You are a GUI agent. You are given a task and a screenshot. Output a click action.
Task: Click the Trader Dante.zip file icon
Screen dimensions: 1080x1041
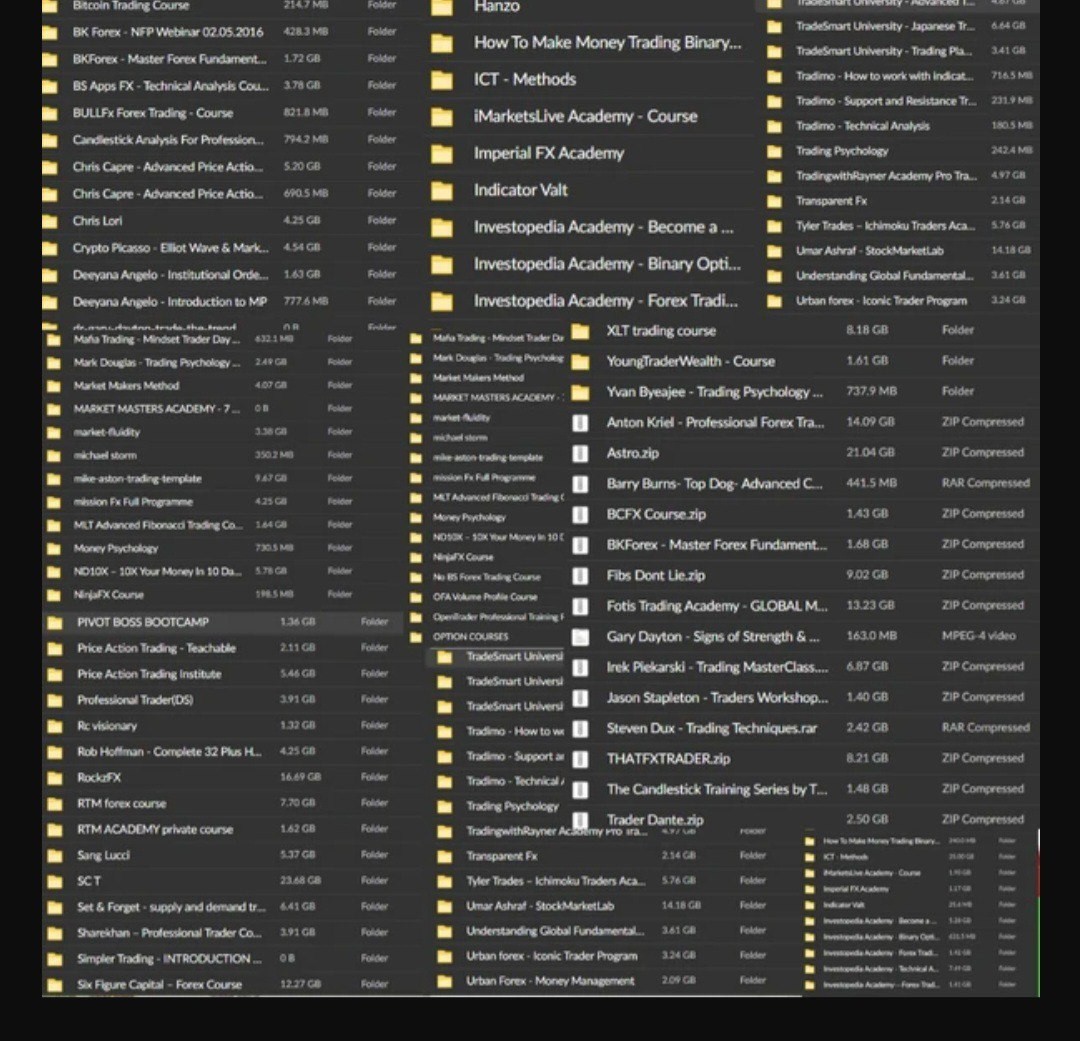pyautogui.click(x=580, y=819)
